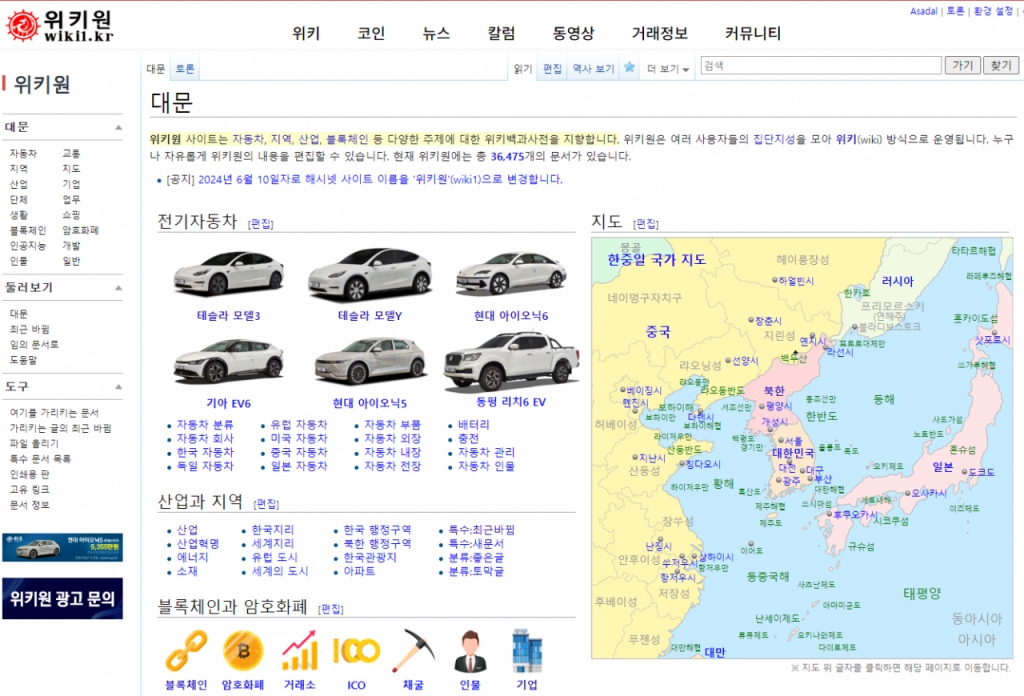The width and height of the screenshot is (1024, 696).
Task: Open the 기아 EV6 car image
Action: click(x=229, y=361)
